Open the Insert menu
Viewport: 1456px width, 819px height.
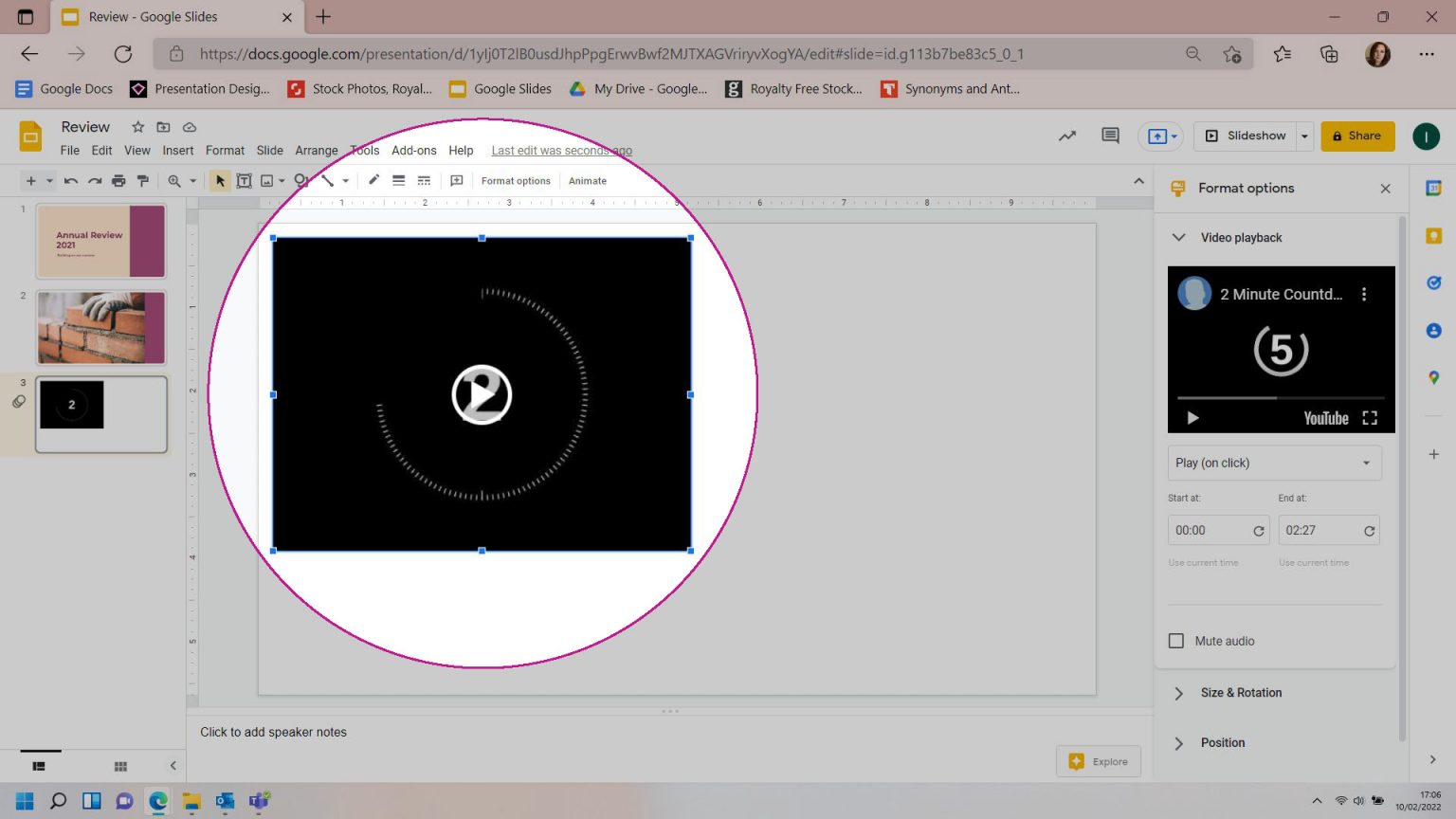[x=178, y=150]
